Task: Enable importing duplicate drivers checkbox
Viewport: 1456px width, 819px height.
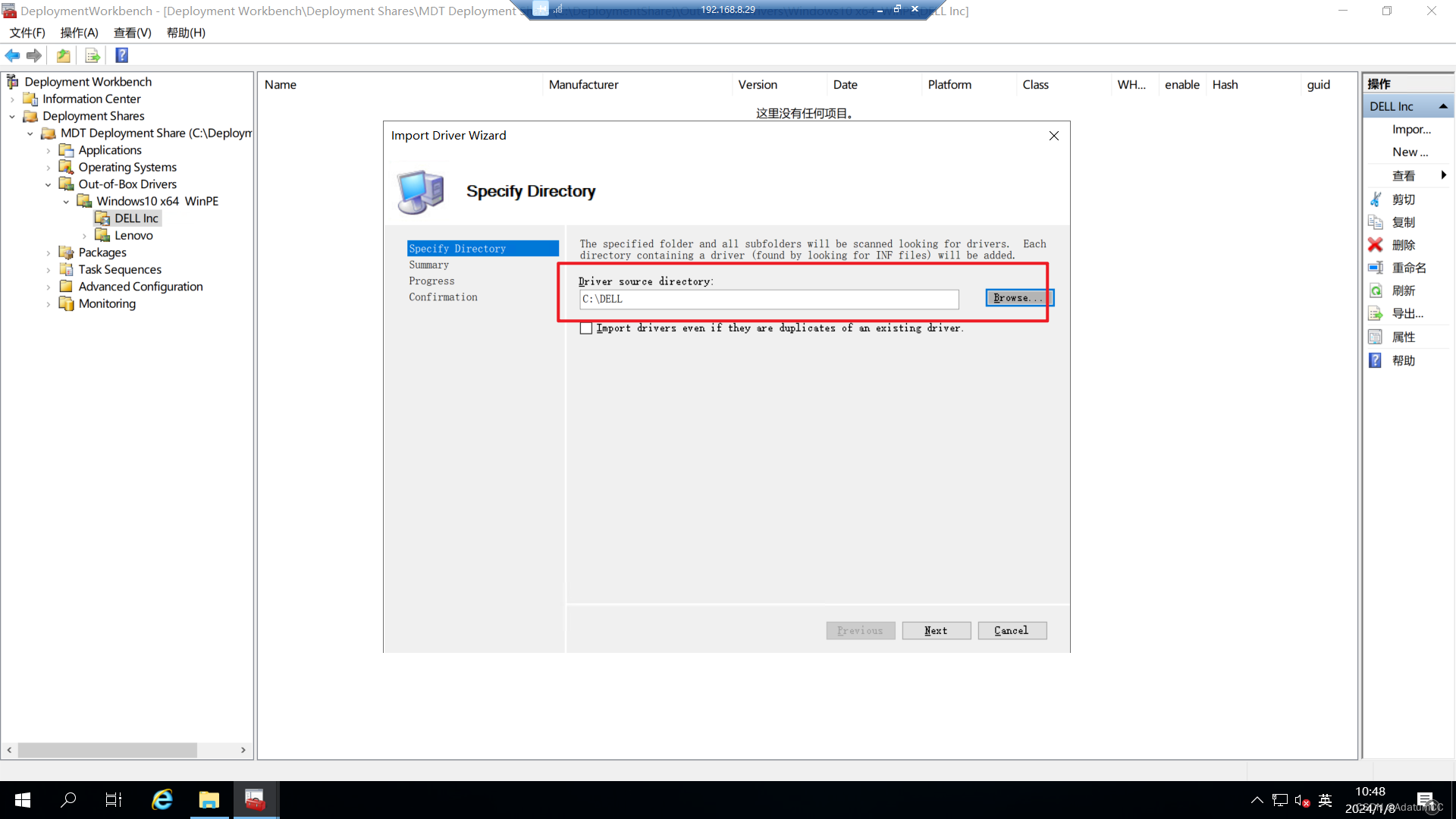Action: tap(586, 328)
